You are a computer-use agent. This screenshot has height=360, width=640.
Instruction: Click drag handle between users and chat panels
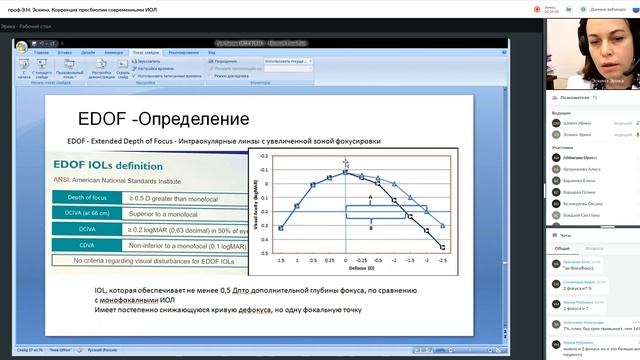[x=607, y=227]
